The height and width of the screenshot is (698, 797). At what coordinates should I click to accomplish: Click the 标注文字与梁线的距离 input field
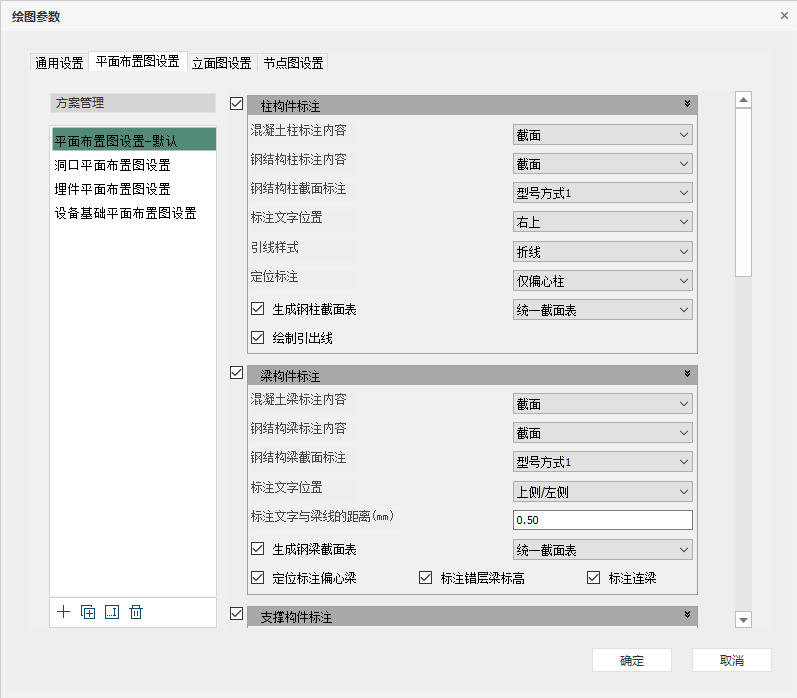tap(602, 520)
